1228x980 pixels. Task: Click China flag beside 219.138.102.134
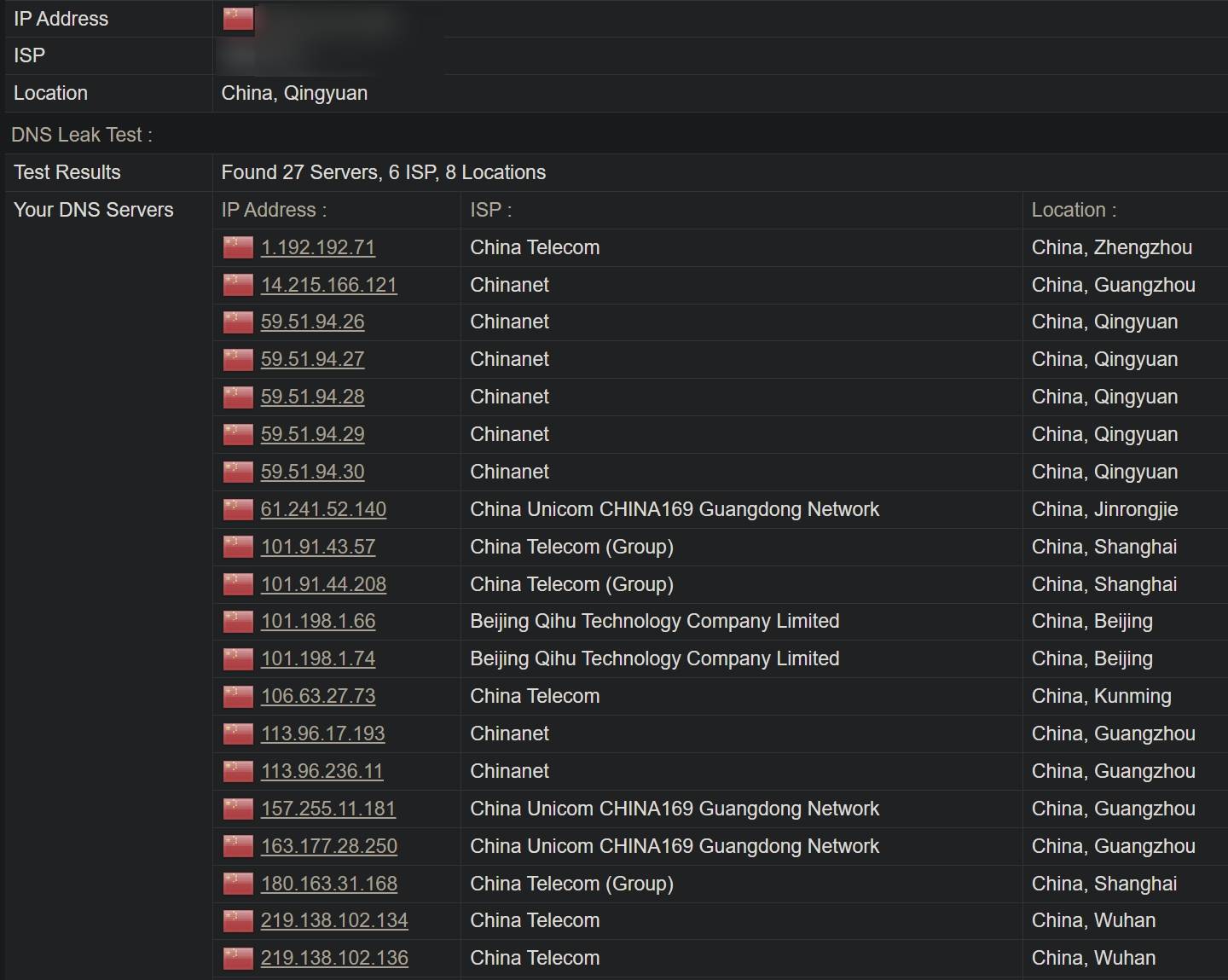tap(238, 920)
